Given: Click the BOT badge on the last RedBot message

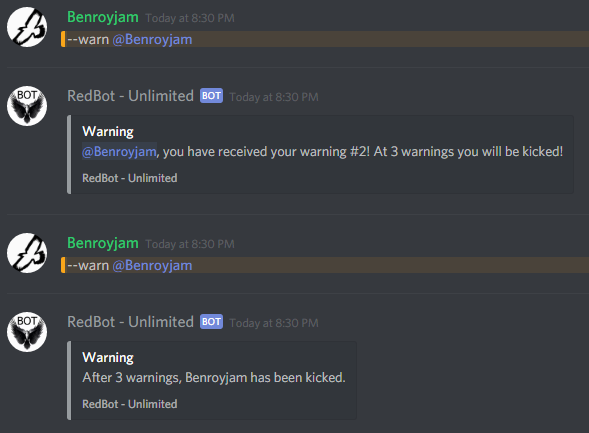Looking at the screenshot, I should [x=211, y=321].
